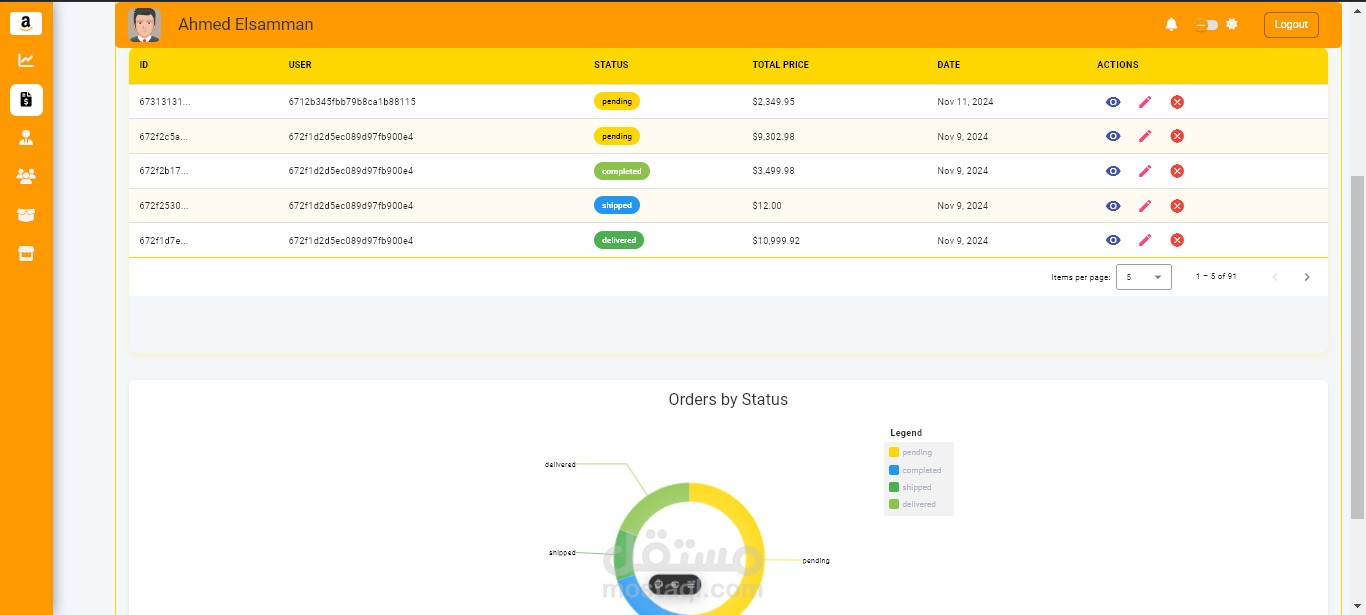Go to previous page of orders
Image resolution: width=1366 pixels, height=615 pixels.
click(x=1275, y=277)
